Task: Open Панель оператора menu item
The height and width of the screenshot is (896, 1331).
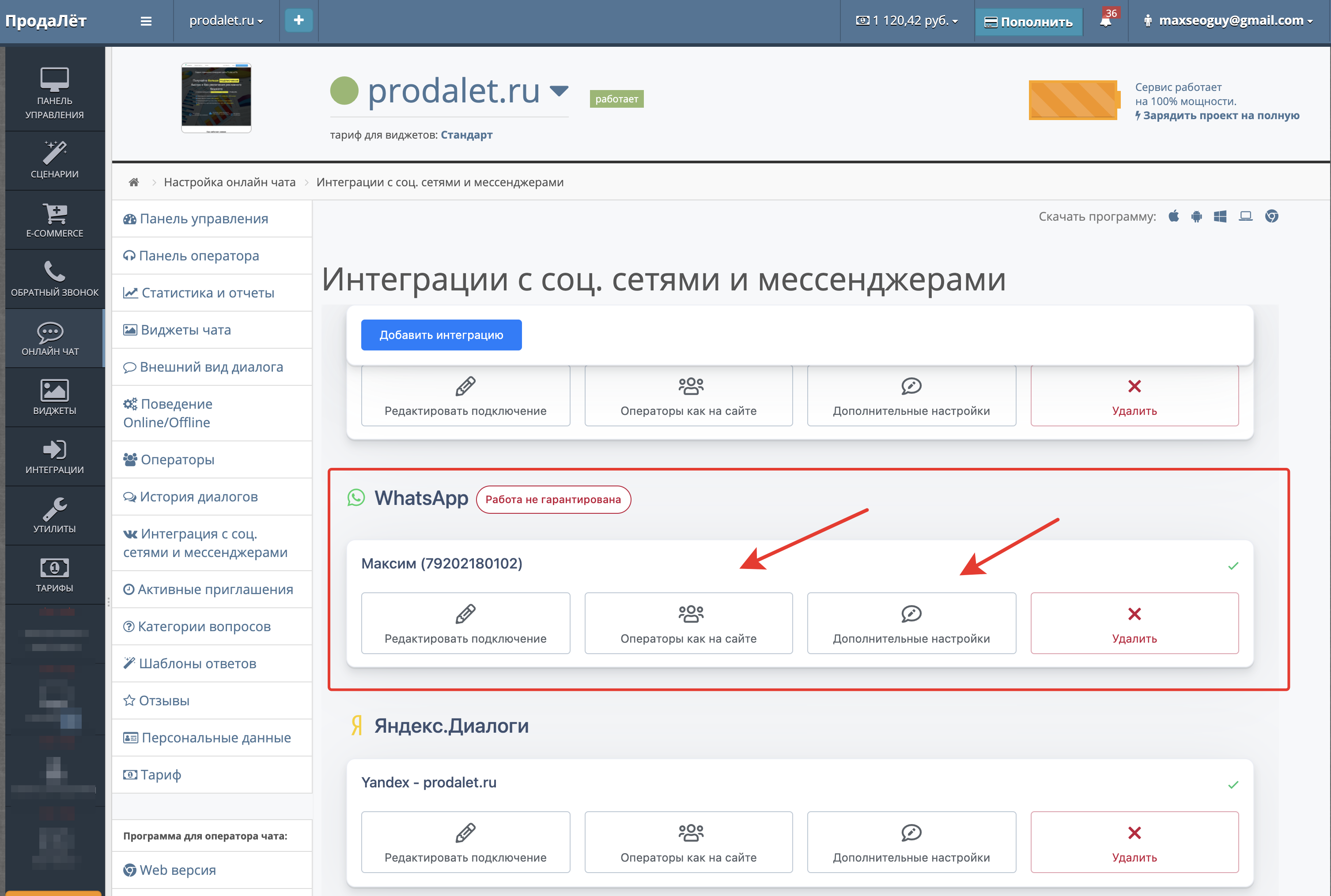Action: pyautogui.click(x=212, y=256)
